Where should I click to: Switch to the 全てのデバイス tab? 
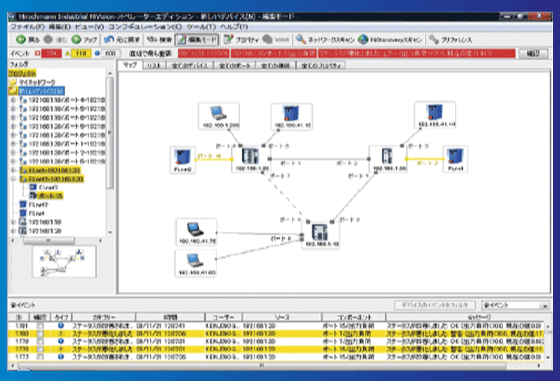tap(190, 65)
